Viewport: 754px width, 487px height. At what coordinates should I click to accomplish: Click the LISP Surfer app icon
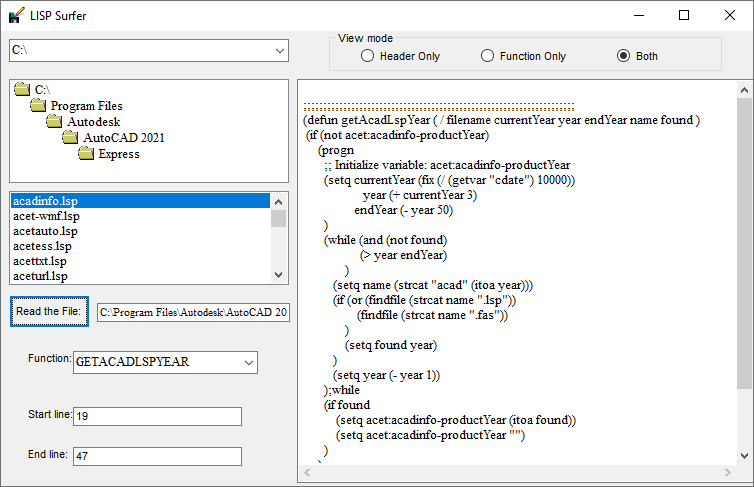[16, 15]
